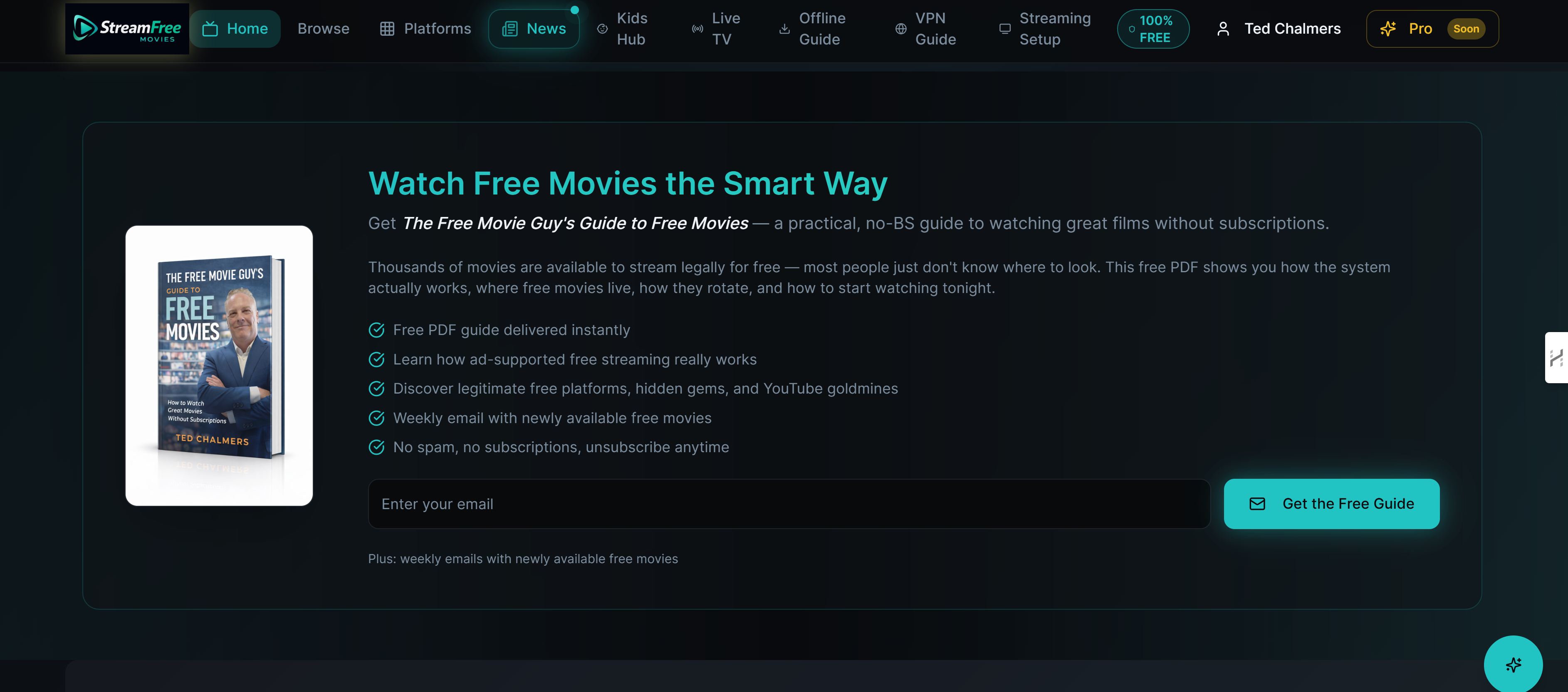Click the Offline Guide download icon
Screen dimensions: 1568x692
[784, 28]
